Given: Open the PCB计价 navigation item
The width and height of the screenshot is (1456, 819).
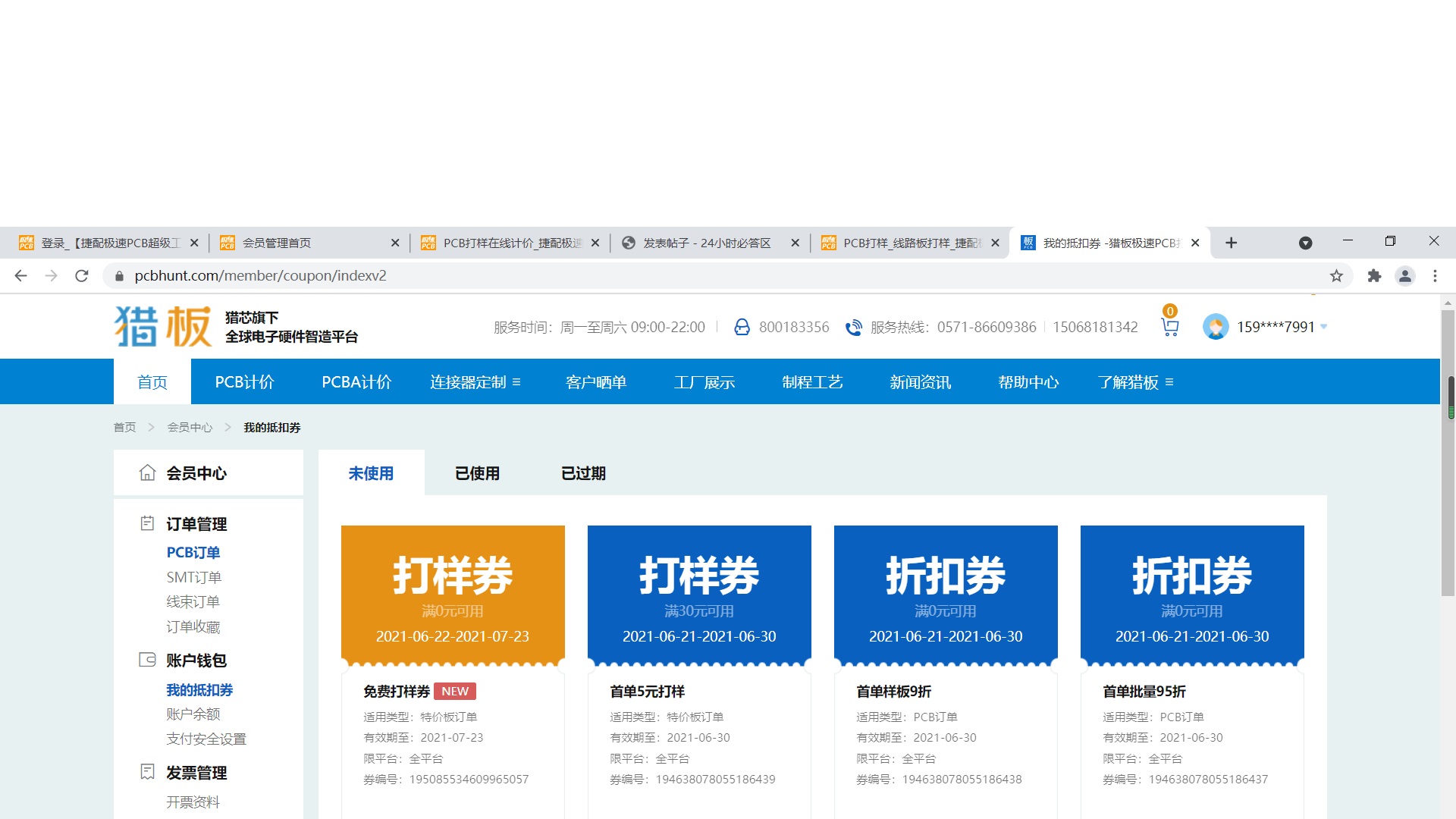Looking at the screenshot, I should coord(244,382).
